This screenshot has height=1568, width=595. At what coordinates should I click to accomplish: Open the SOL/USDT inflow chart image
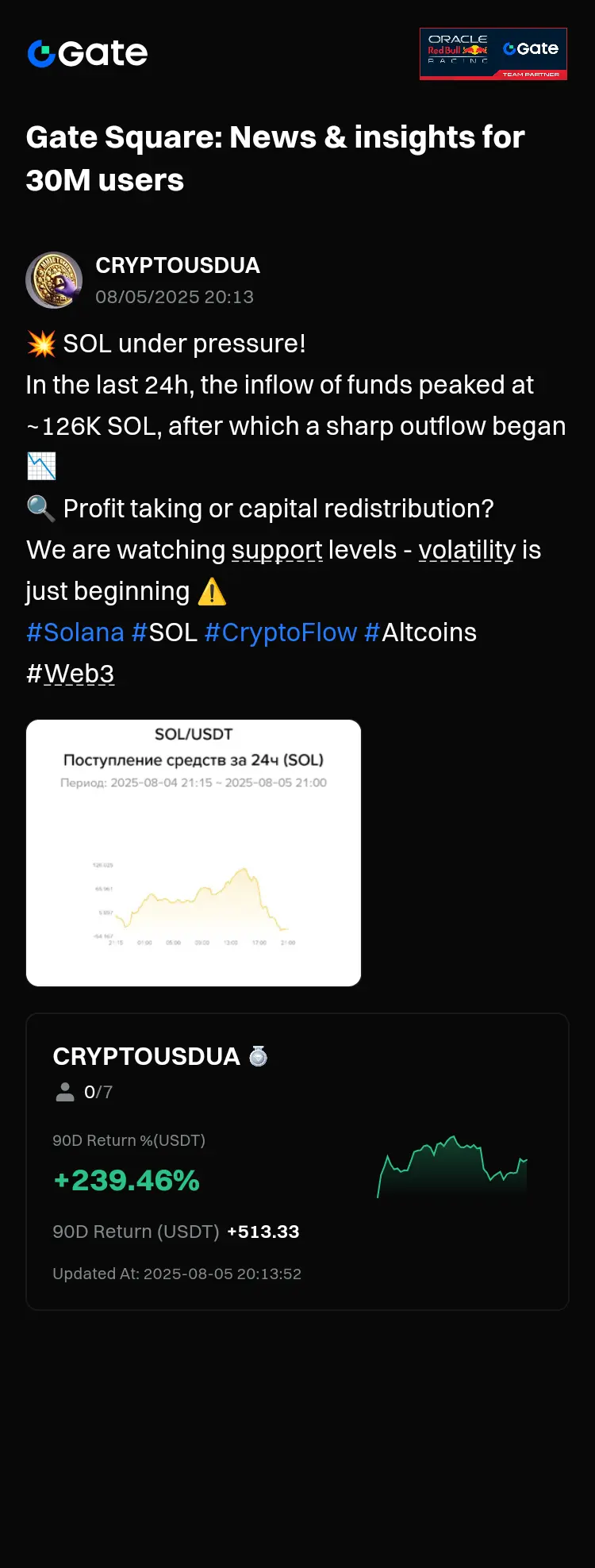[194, 853]
